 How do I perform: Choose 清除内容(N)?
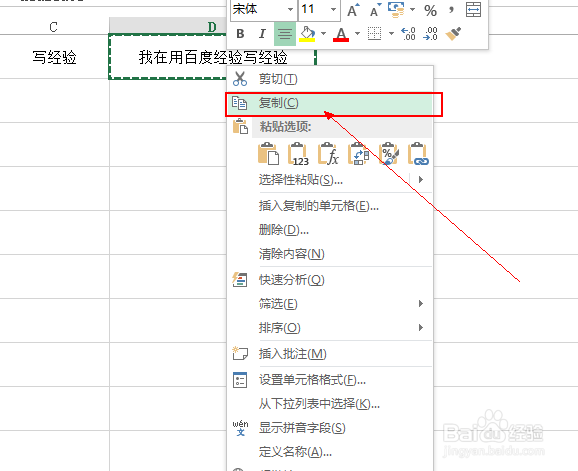tap(292, 254)
